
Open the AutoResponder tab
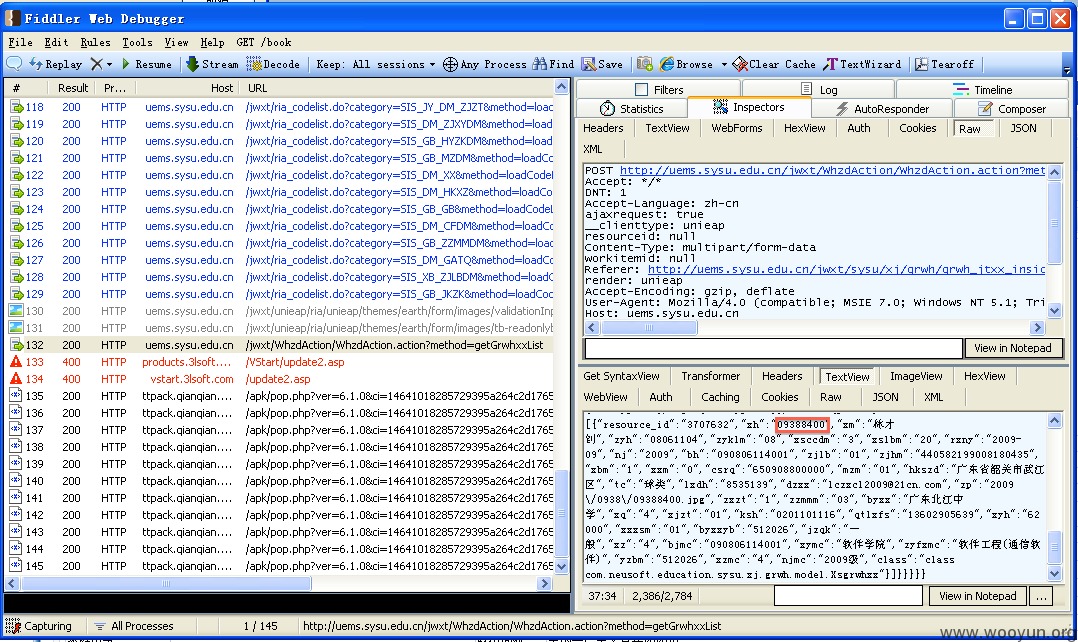point(882,109)
